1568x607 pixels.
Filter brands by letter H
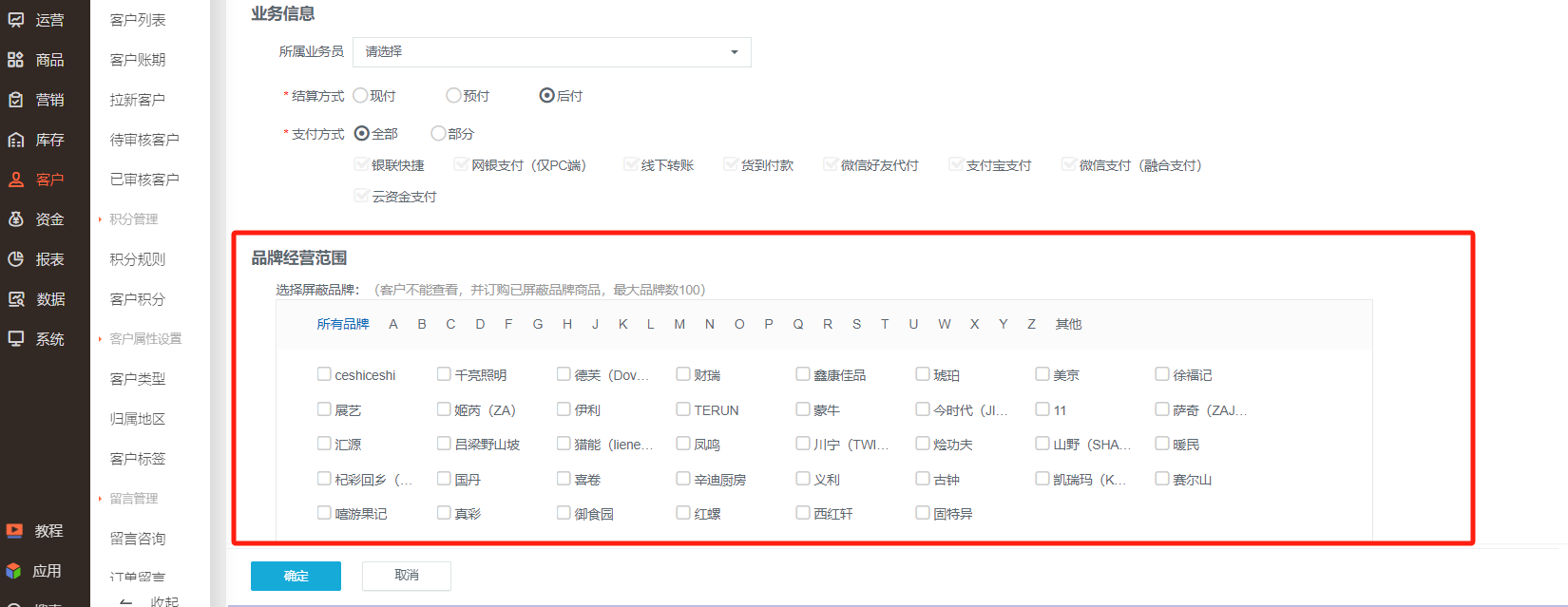tap(567, 324)
